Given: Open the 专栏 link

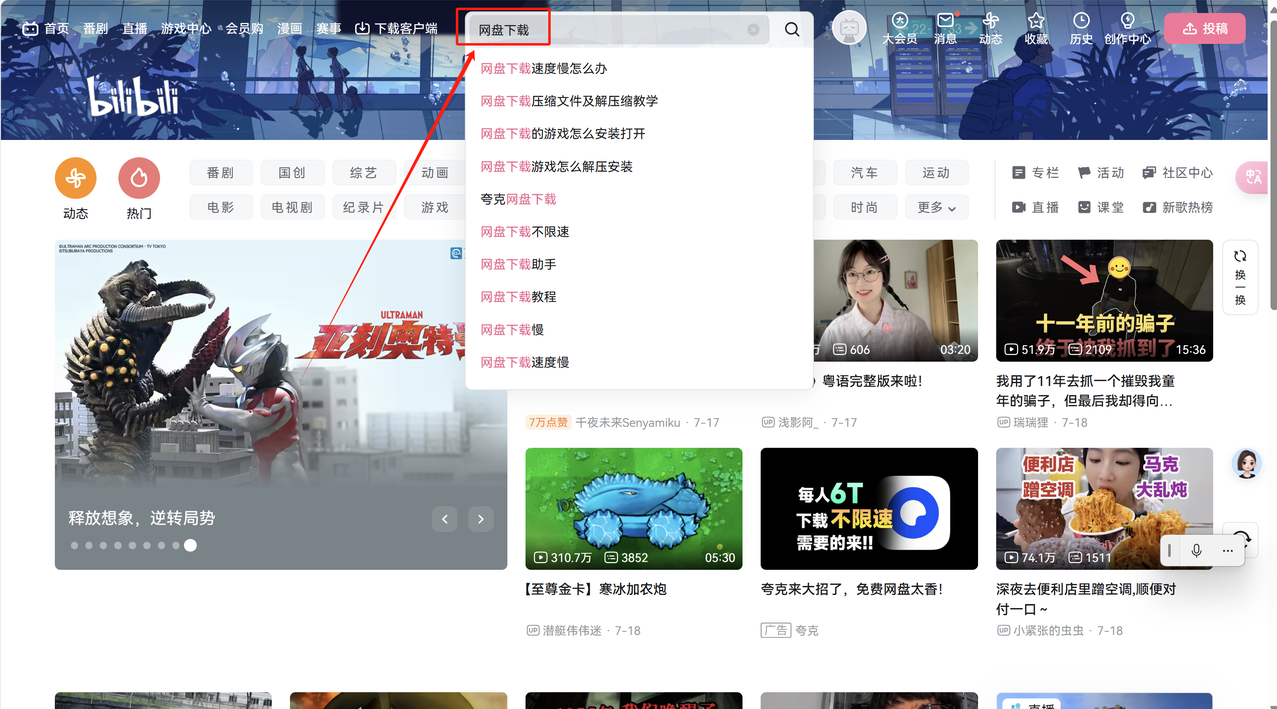Looking at the screenshot, I should click(x=1036, y=173).
